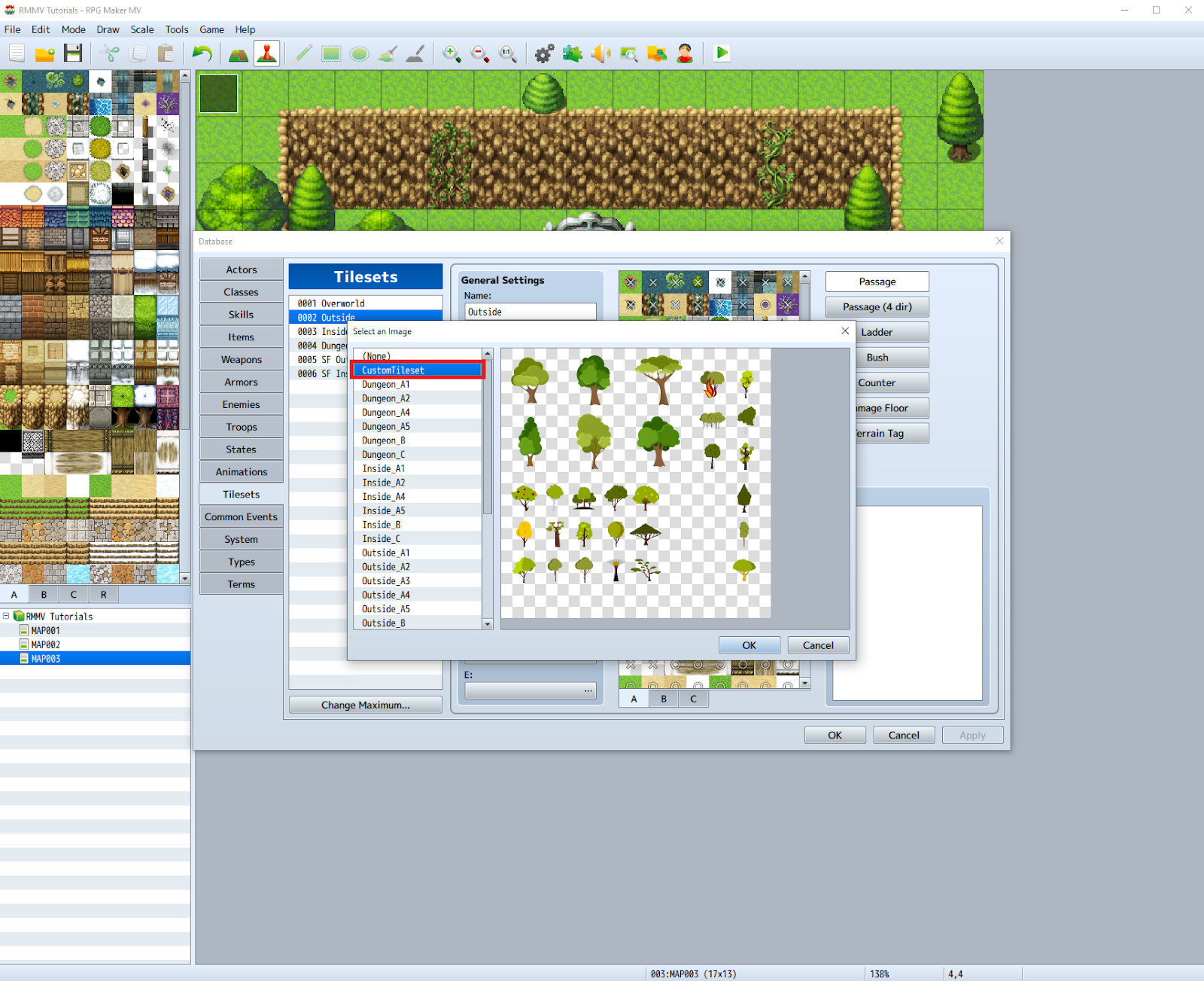Open the Plugin Manager puzzle icon

pos(573,53)
